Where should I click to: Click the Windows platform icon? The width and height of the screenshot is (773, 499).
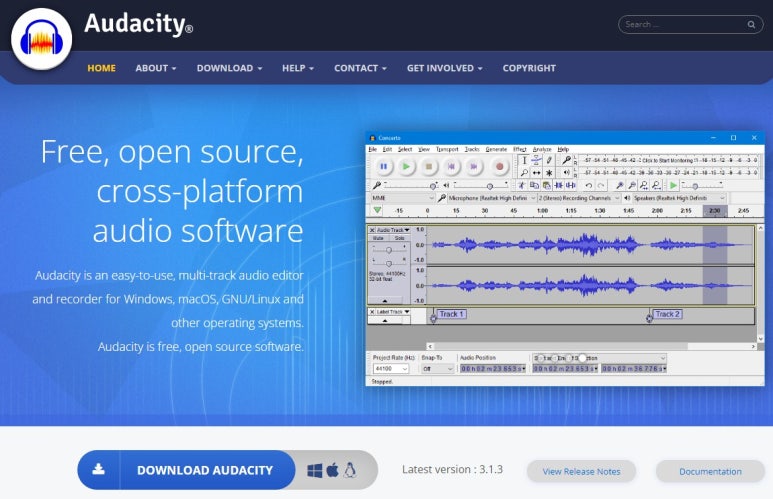pyautogui.click(x=315, y=470)
